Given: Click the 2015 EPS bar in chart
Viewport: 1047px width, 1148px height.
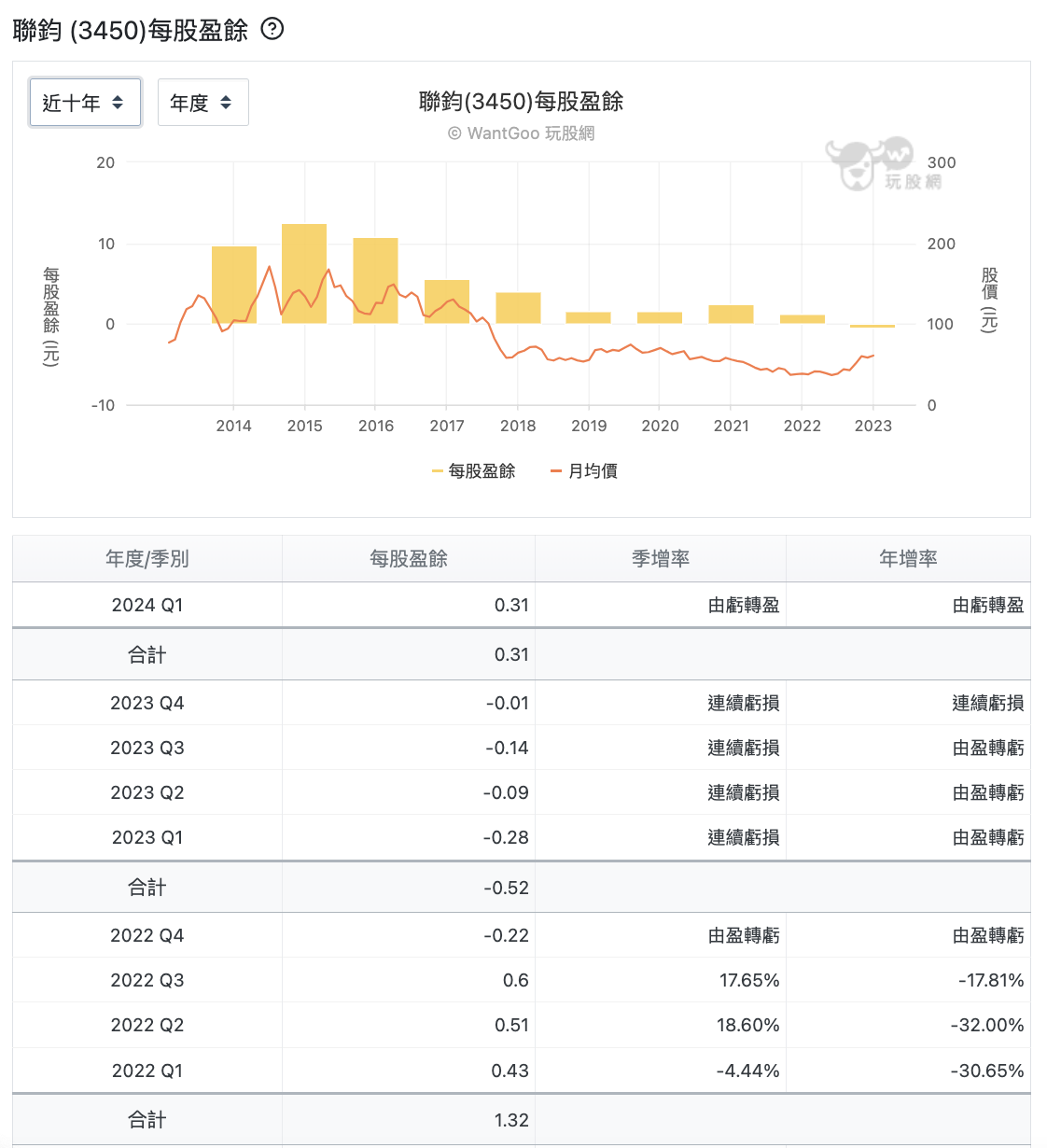Looking at the screenshot, I should coord(304,273).
